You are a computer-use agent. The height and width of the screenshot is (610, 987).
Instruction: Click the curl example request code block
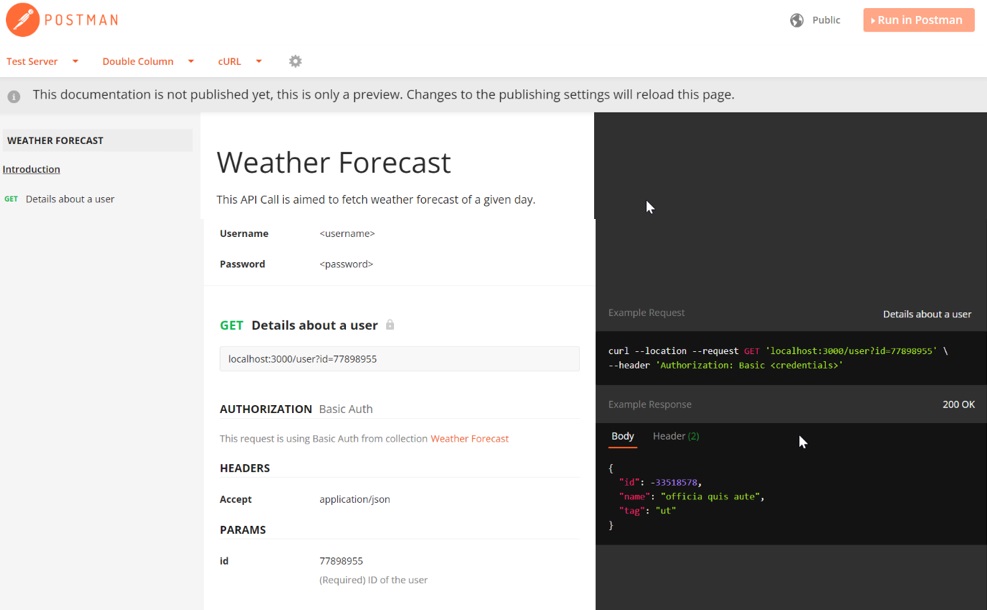(791, 358)
